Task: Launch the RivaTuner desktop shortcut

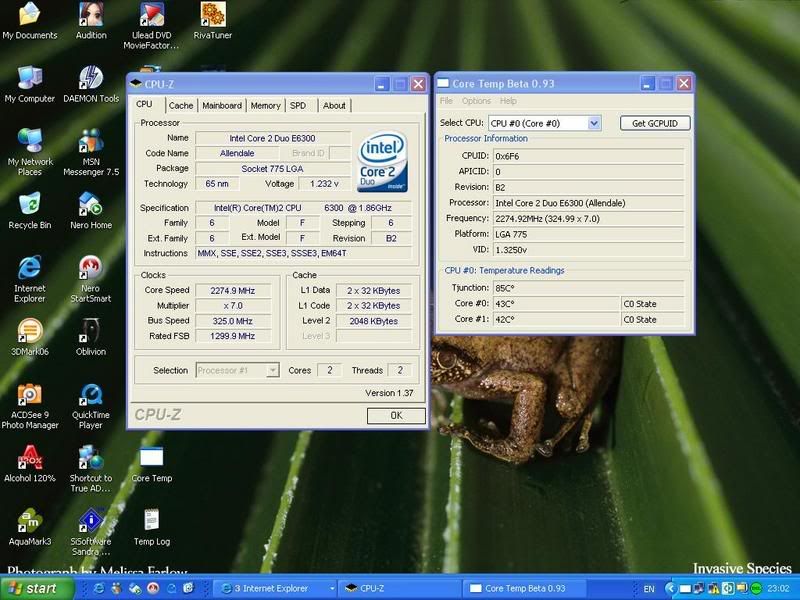Action: (x=213, y=20)
